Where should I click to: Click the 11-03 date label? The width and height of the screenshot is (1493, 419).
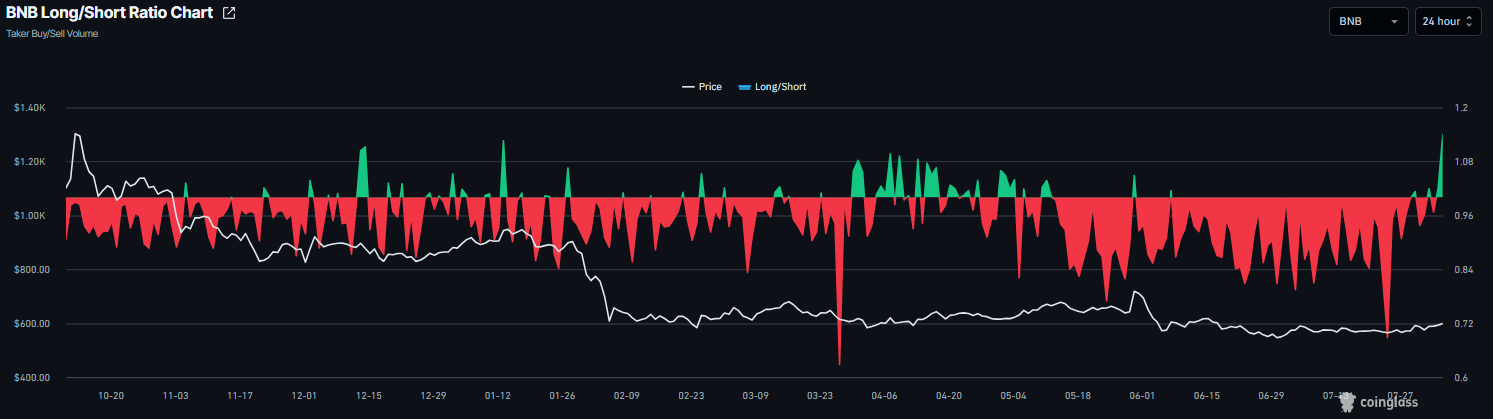175,396
